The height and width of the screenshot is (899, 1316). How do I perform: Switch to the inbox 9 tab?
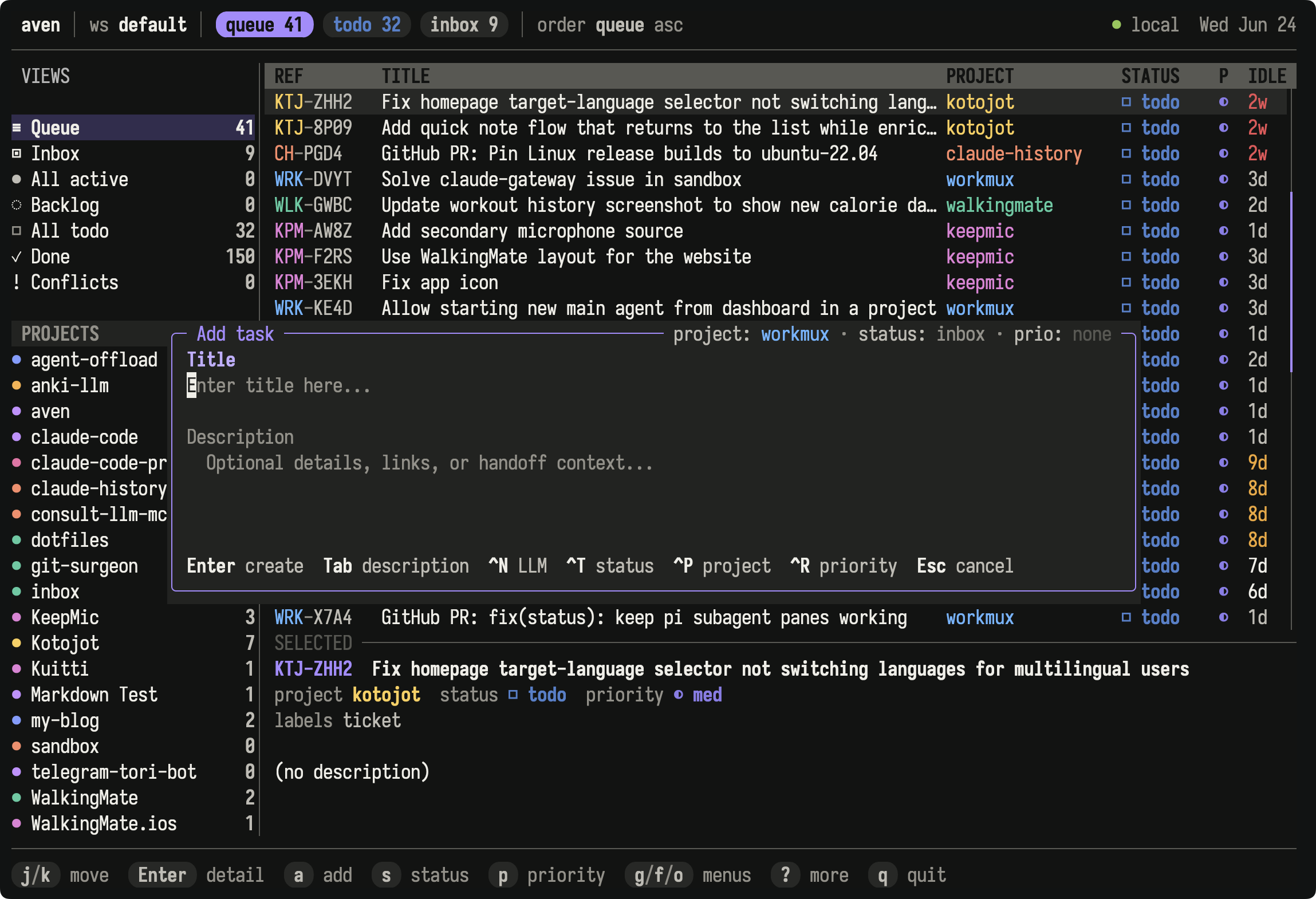tap(464, 25)
